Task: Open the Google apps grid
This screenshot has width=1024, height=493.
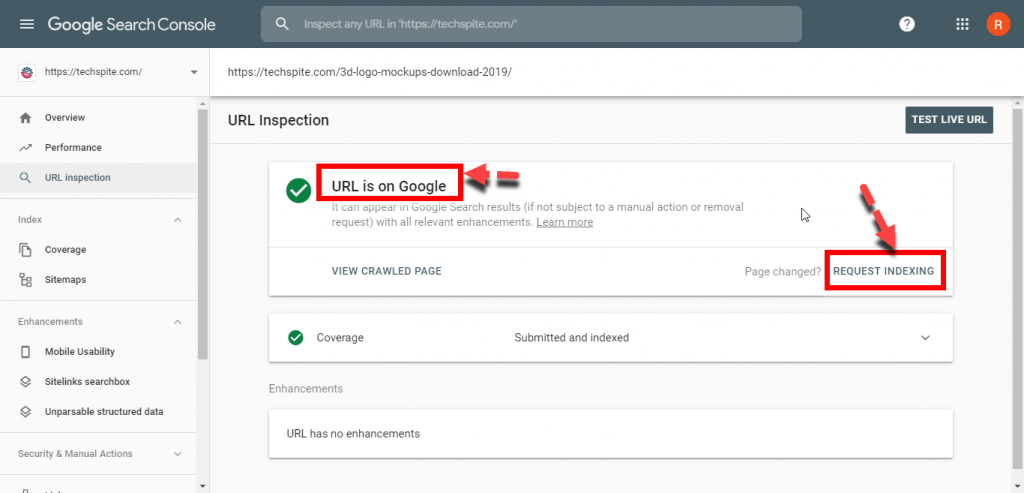Action: coord(962,24)
